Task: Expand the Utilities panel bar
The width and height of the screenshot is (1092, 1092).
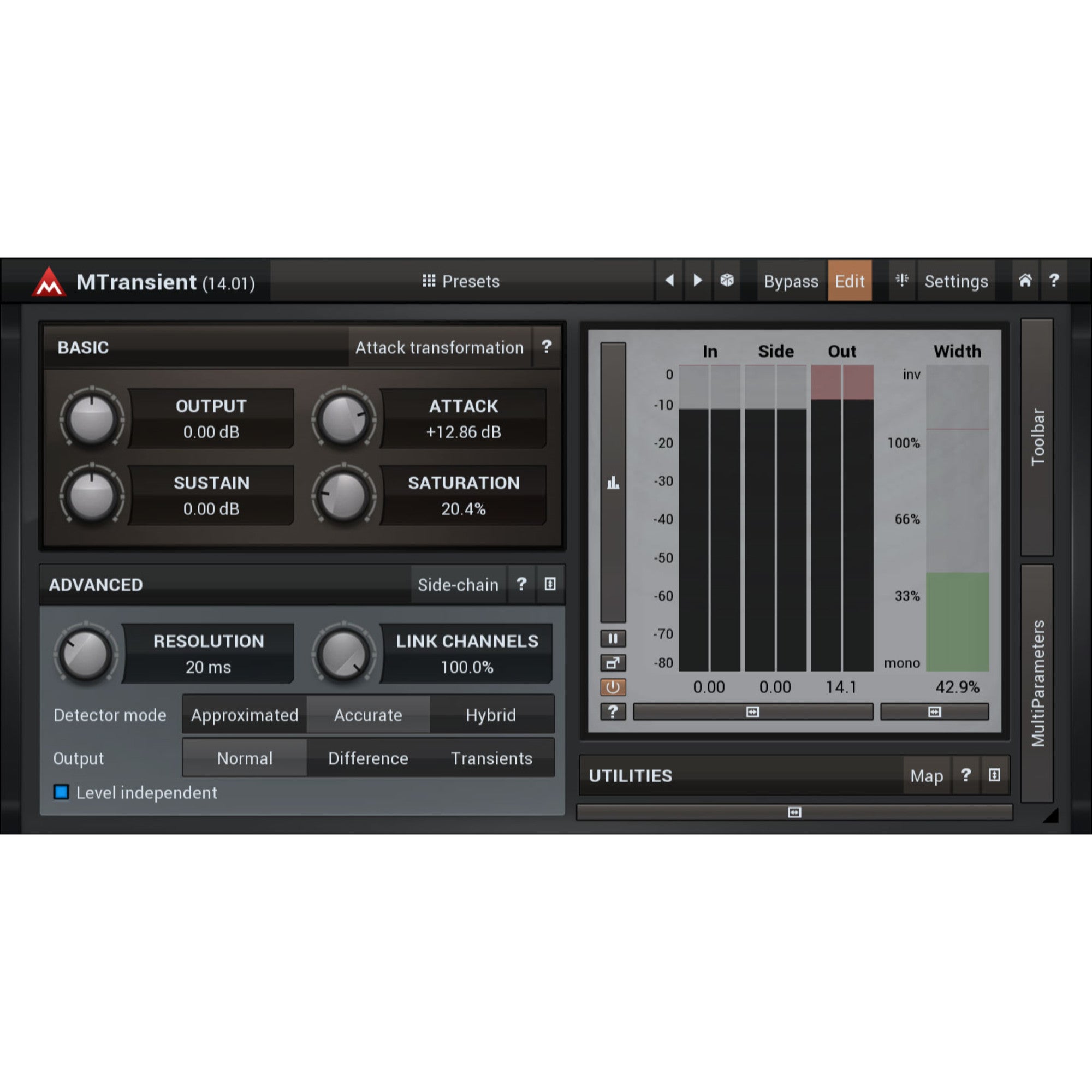Action: coord(794,812)
